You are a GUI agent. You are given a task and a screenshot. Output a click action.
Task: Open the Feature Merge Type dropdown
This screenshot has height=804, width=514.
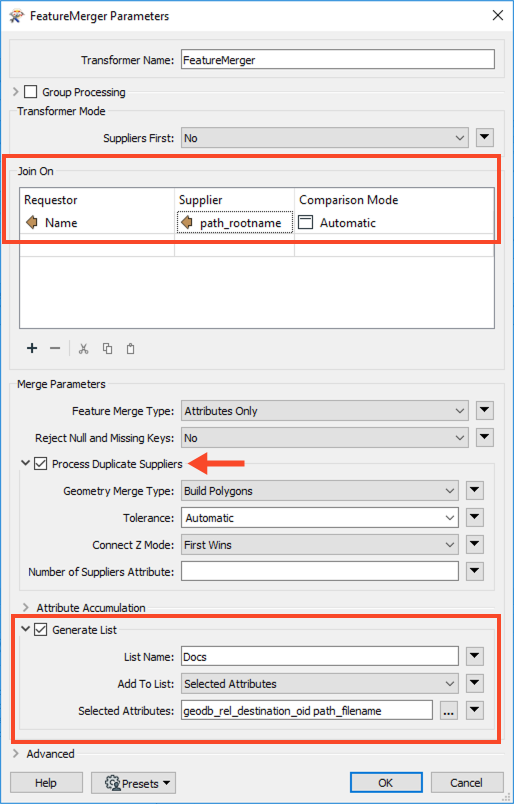324,411
